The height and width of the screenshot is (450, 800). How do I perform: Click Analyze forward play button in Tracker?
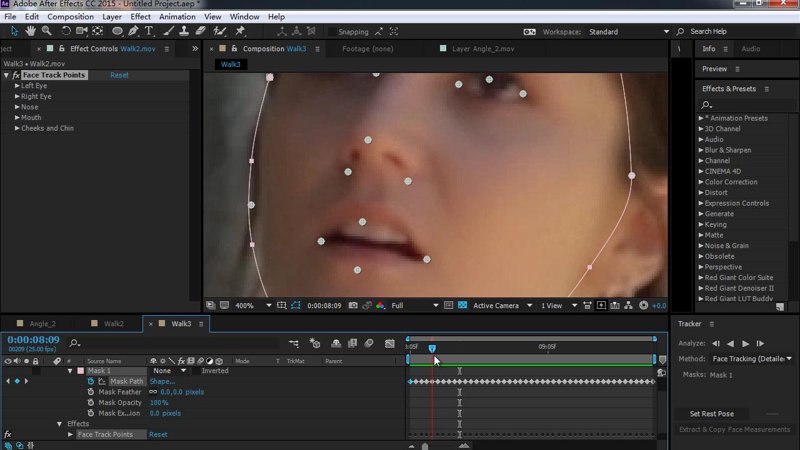pyautogui.click(x=745, y=343)
